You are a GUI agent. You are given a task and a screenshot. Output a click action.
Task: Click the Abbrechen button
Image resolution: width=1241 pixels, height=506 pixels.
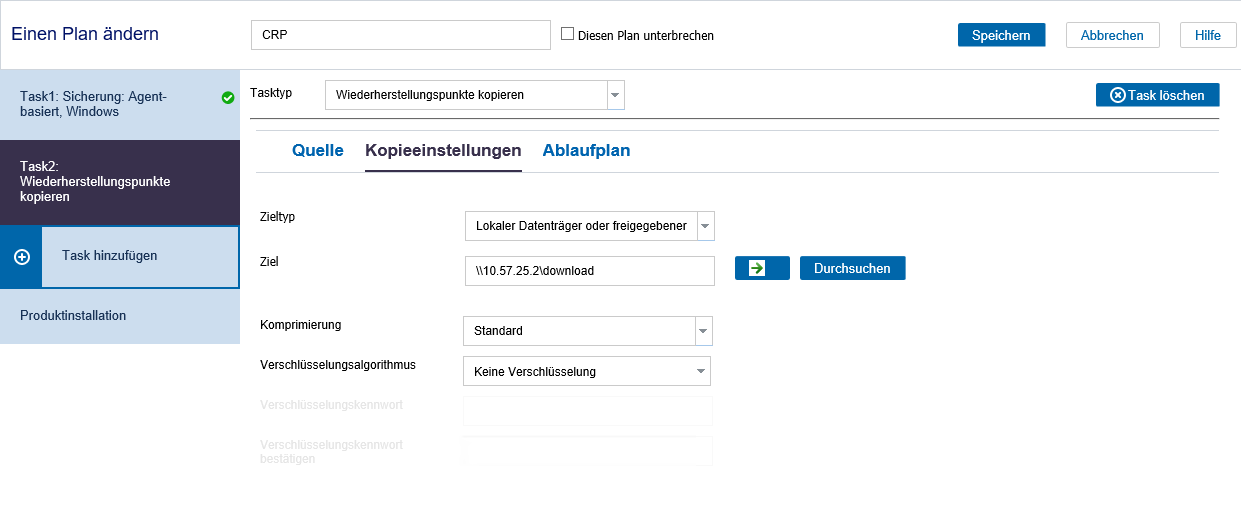pos(1112,35)
